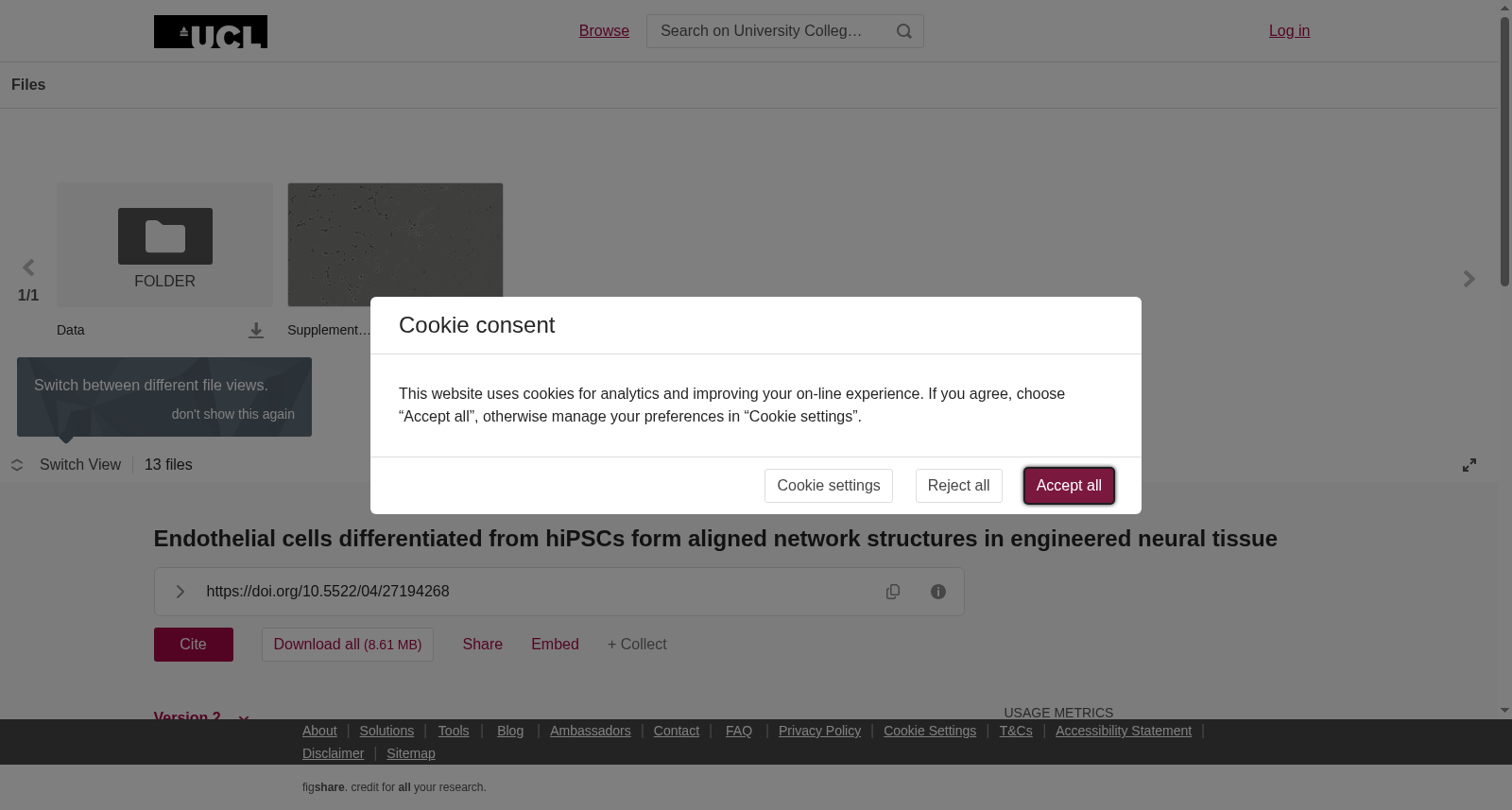Click the UCL logo

(211, 31)
